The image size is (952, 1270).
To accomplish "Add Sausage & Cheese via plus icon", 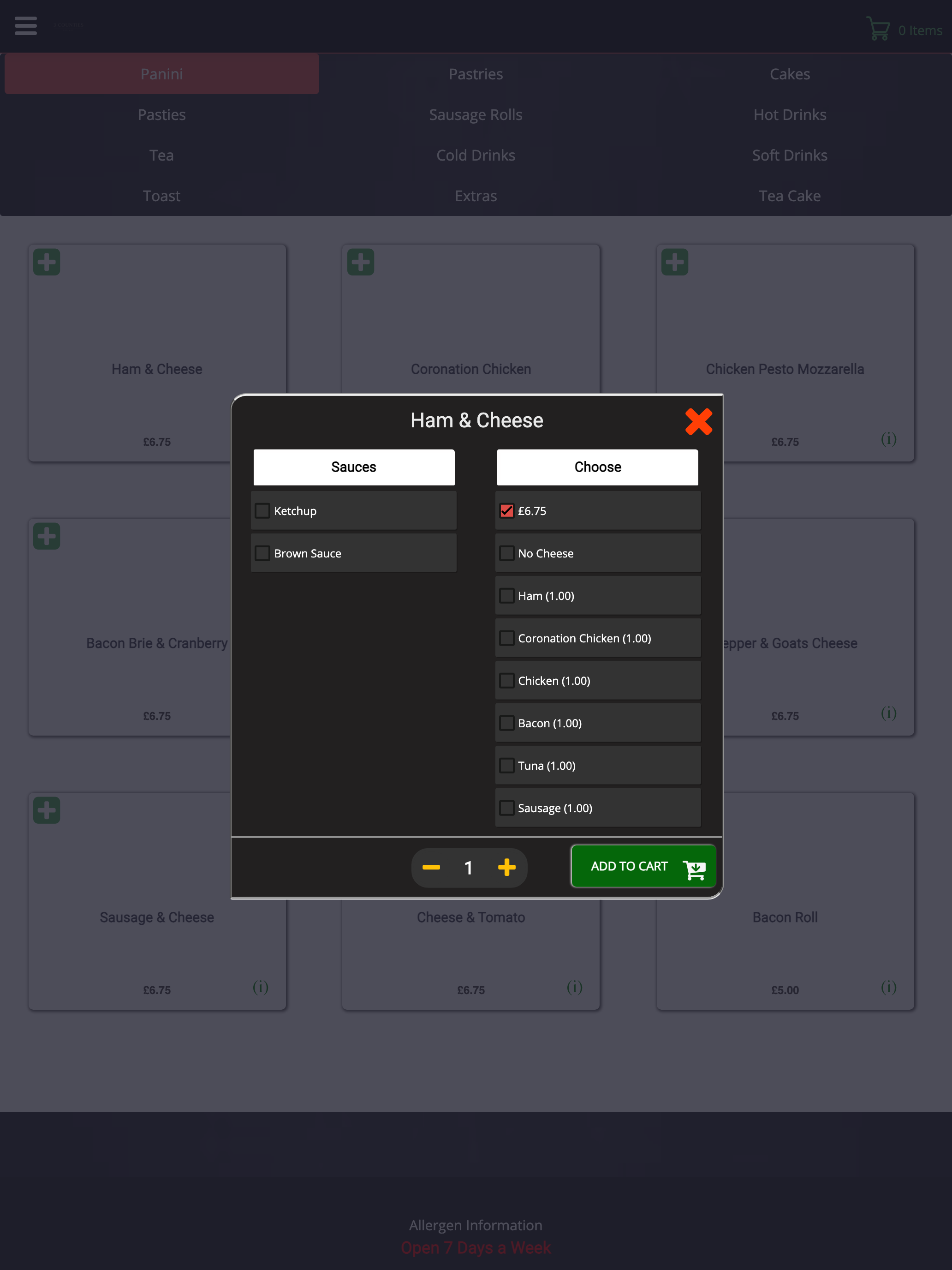I will (x=47, y=810).
